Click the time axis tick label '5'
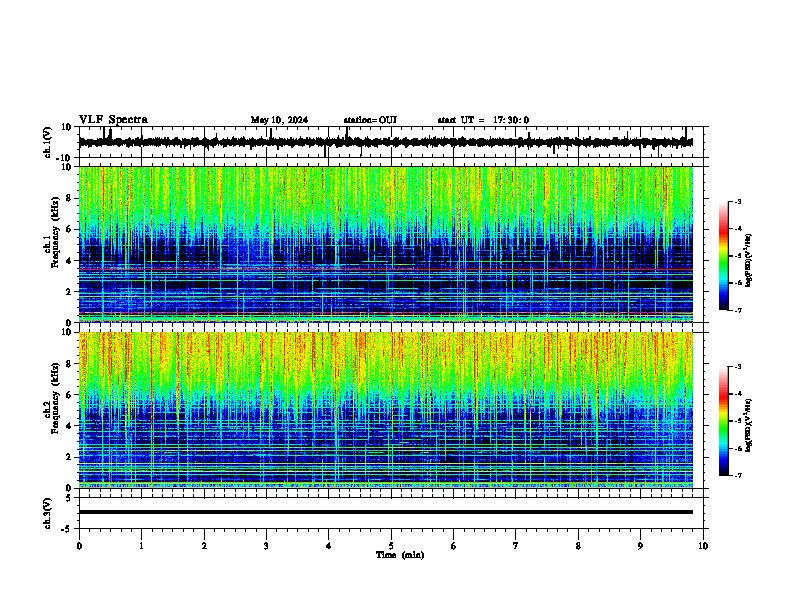The height and width of the screenshot is (612, 792). [x=391, y=546]
